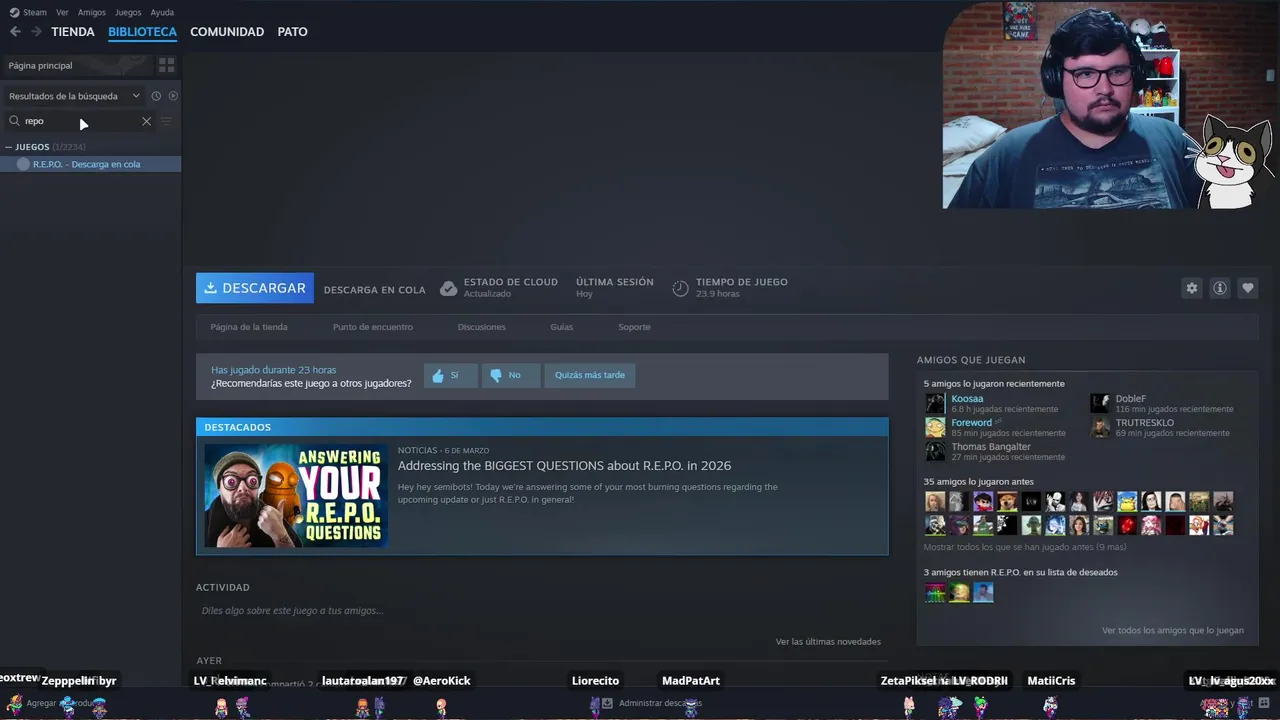Open the Answering Your R.E.P.O. Questions thumbnail
The image size is (1280, 720).
point(296,495)
